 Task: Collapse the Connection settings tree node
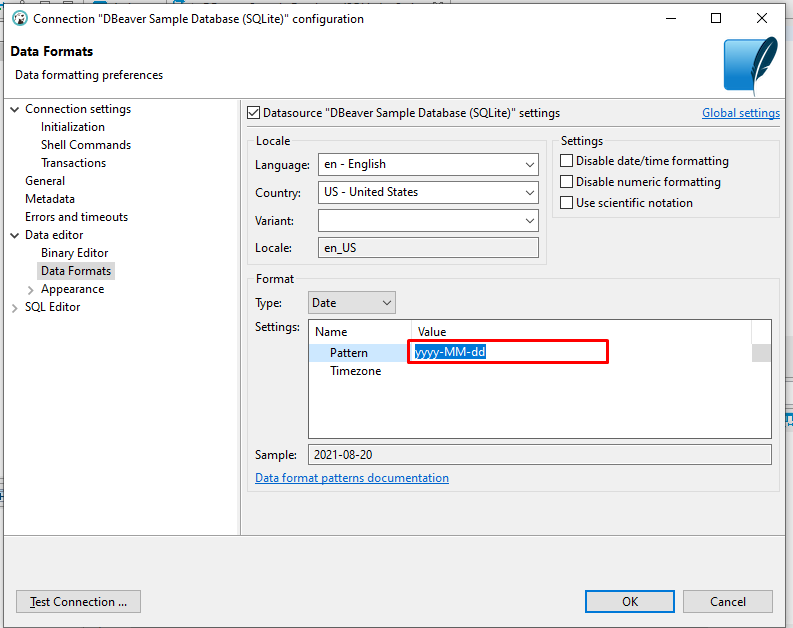coord(15,109)
